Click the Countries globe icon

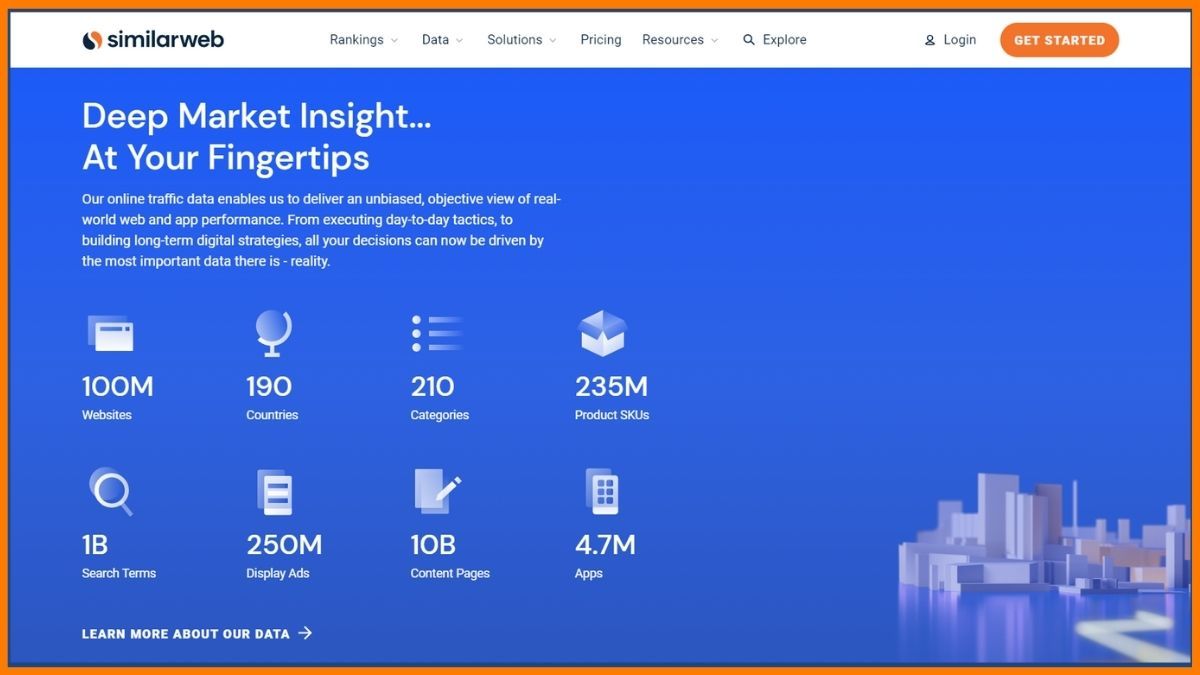coord(271,332)
